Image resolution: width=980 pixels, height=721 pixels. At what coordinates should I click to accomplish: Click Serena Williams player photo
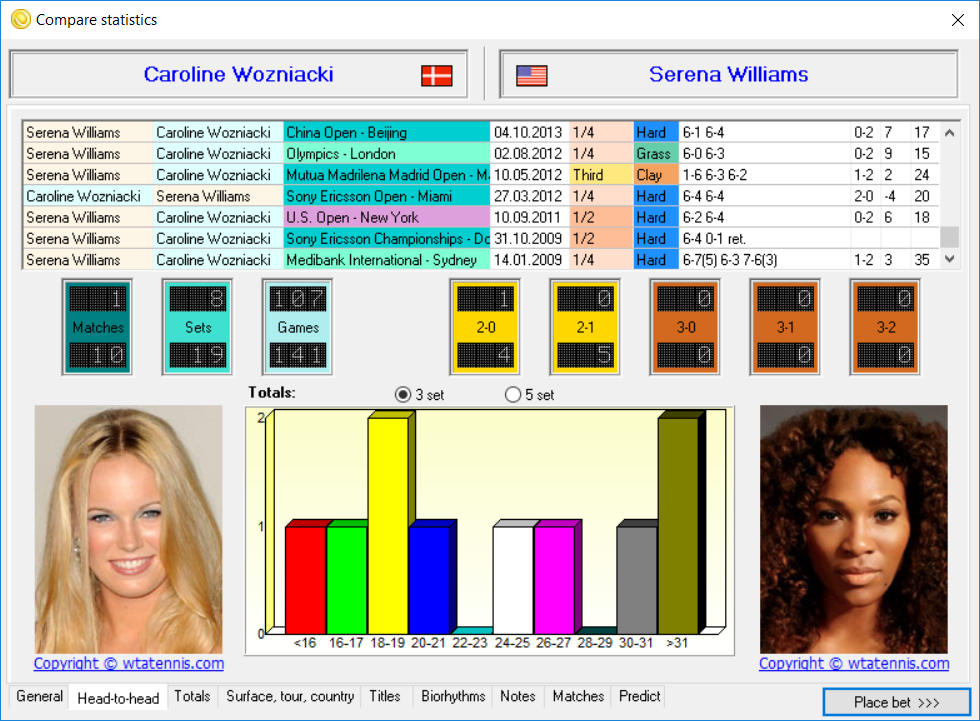853,529
